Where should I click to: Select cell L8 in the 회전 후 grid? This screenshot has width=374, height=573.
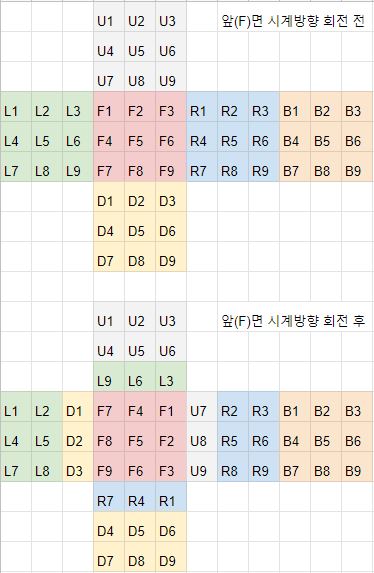click(47, 467)
